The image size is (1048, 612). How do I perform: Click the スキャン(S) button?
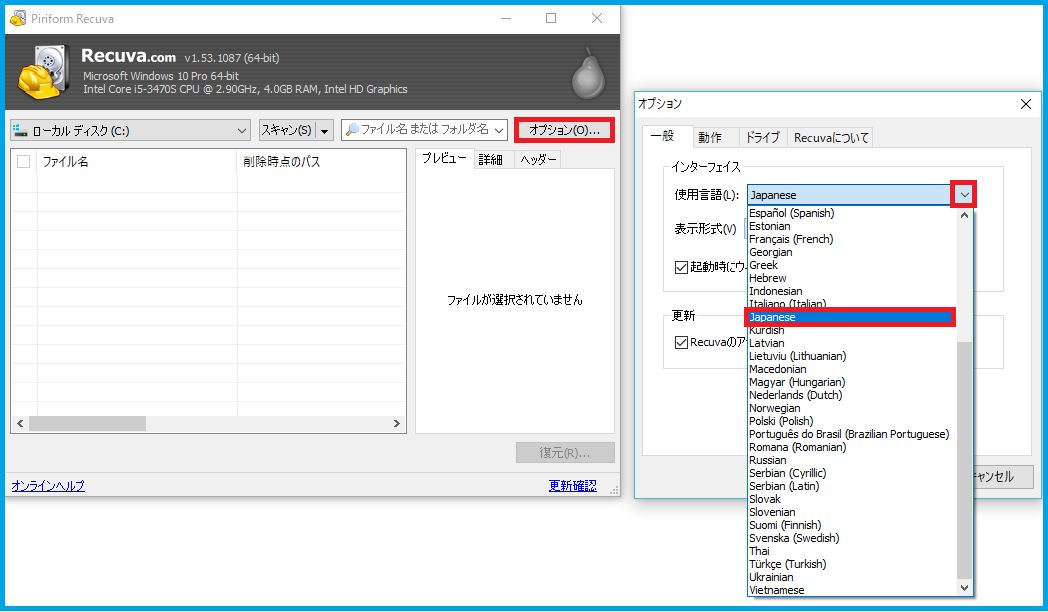pos(287,130)
